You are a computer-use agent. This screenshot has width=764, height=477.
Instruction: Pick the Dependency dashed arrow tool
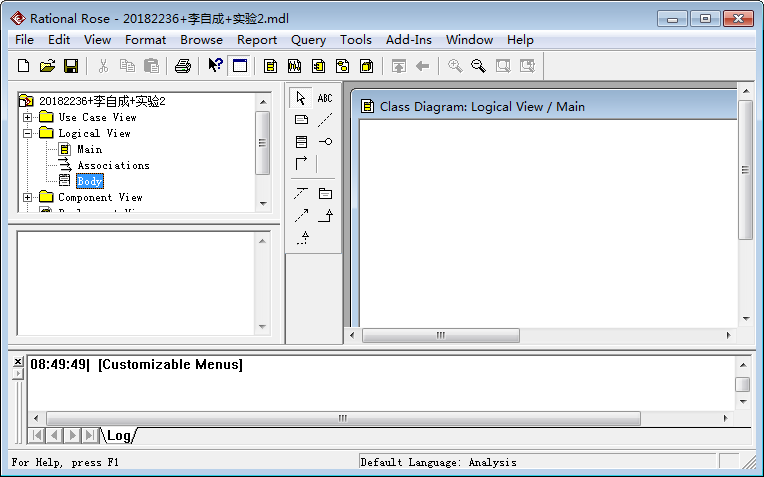(301, 215)
